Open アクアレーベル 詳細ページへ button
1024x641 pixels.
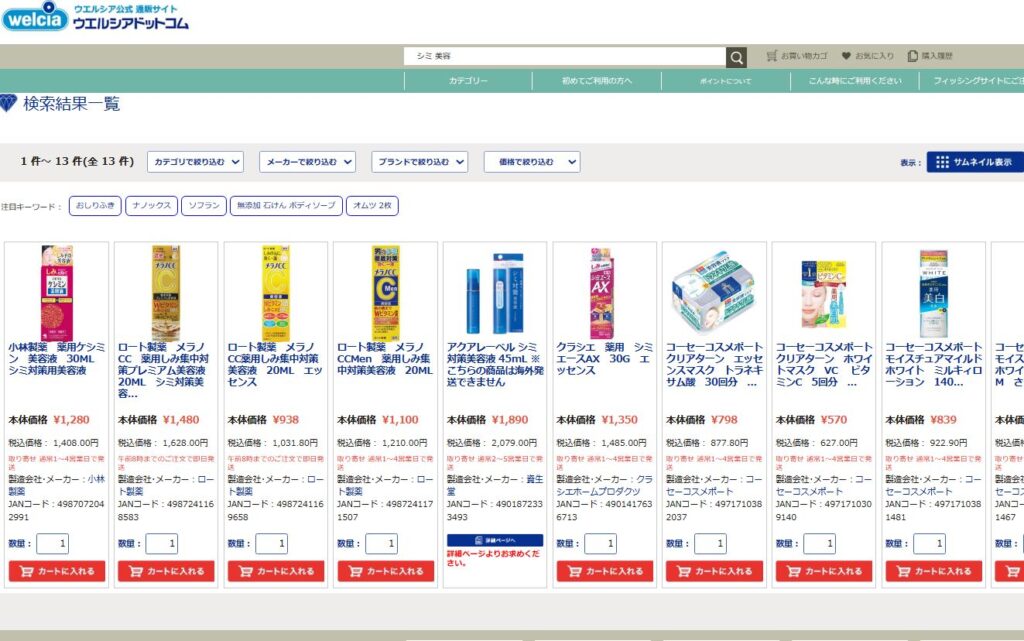coord(495,540)
